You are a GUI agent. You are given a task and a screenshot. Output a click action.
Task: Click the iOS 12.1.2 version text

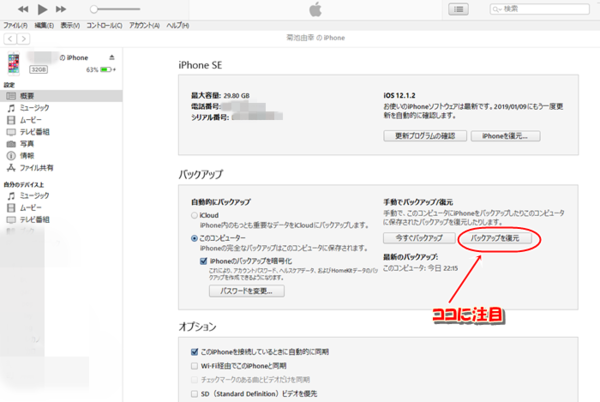(x=399, y=96)
